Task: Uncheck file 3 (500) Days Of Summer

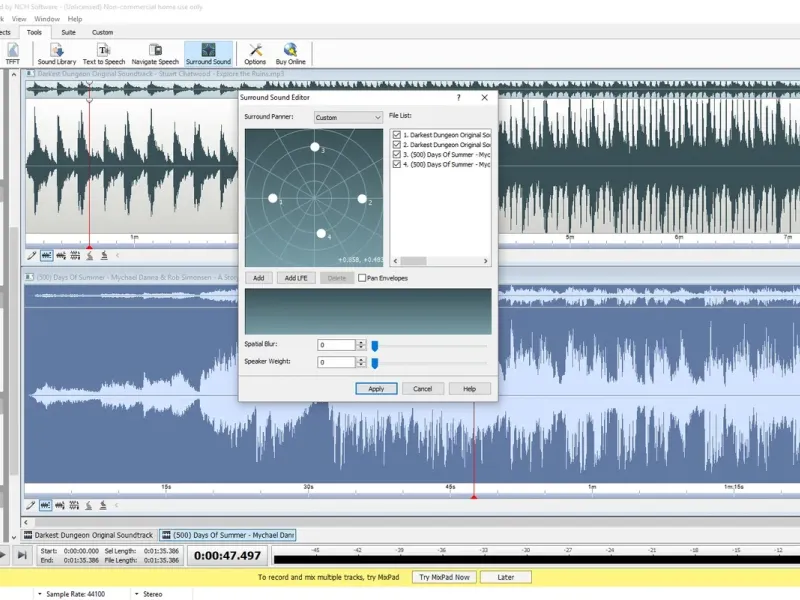Action: click(x=396, y=154)
